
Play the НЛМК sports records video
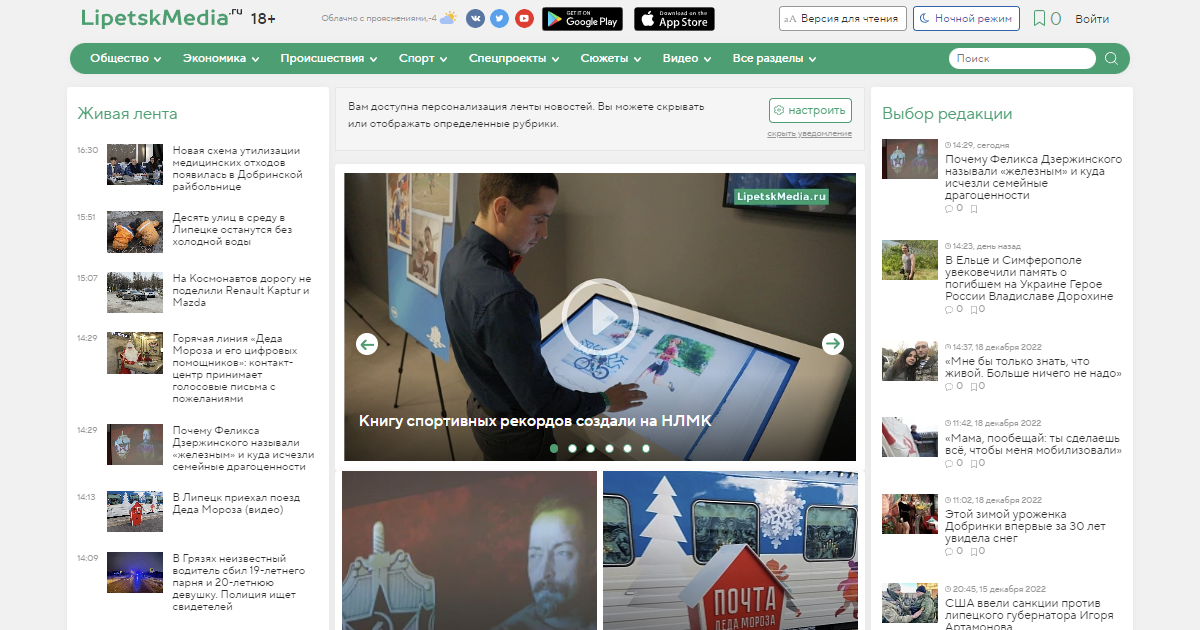click(x=600, y=317)
